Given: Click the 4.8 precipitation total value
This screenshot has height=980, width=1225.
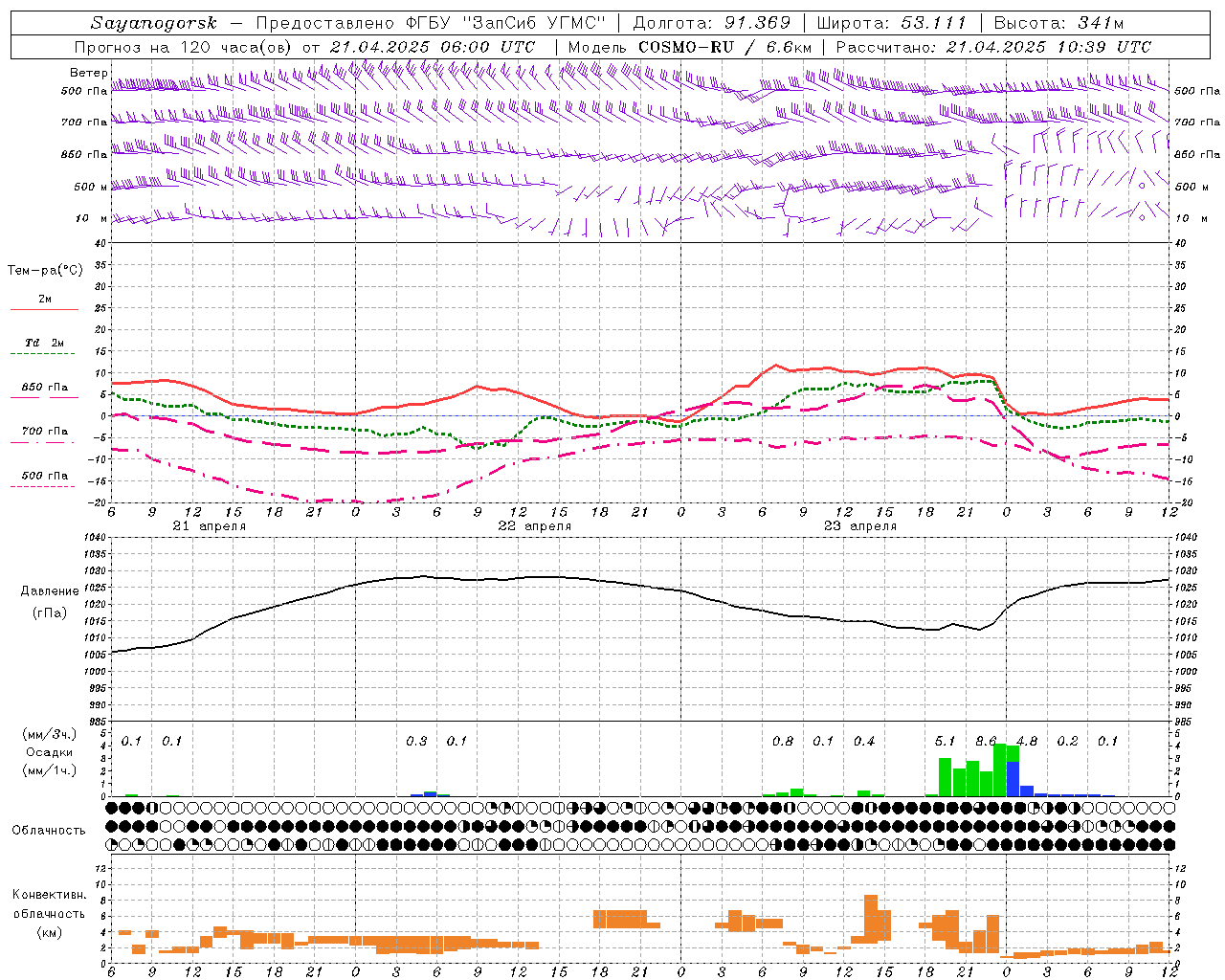Looking at the screenshot, I should (x=1027, y=741).
